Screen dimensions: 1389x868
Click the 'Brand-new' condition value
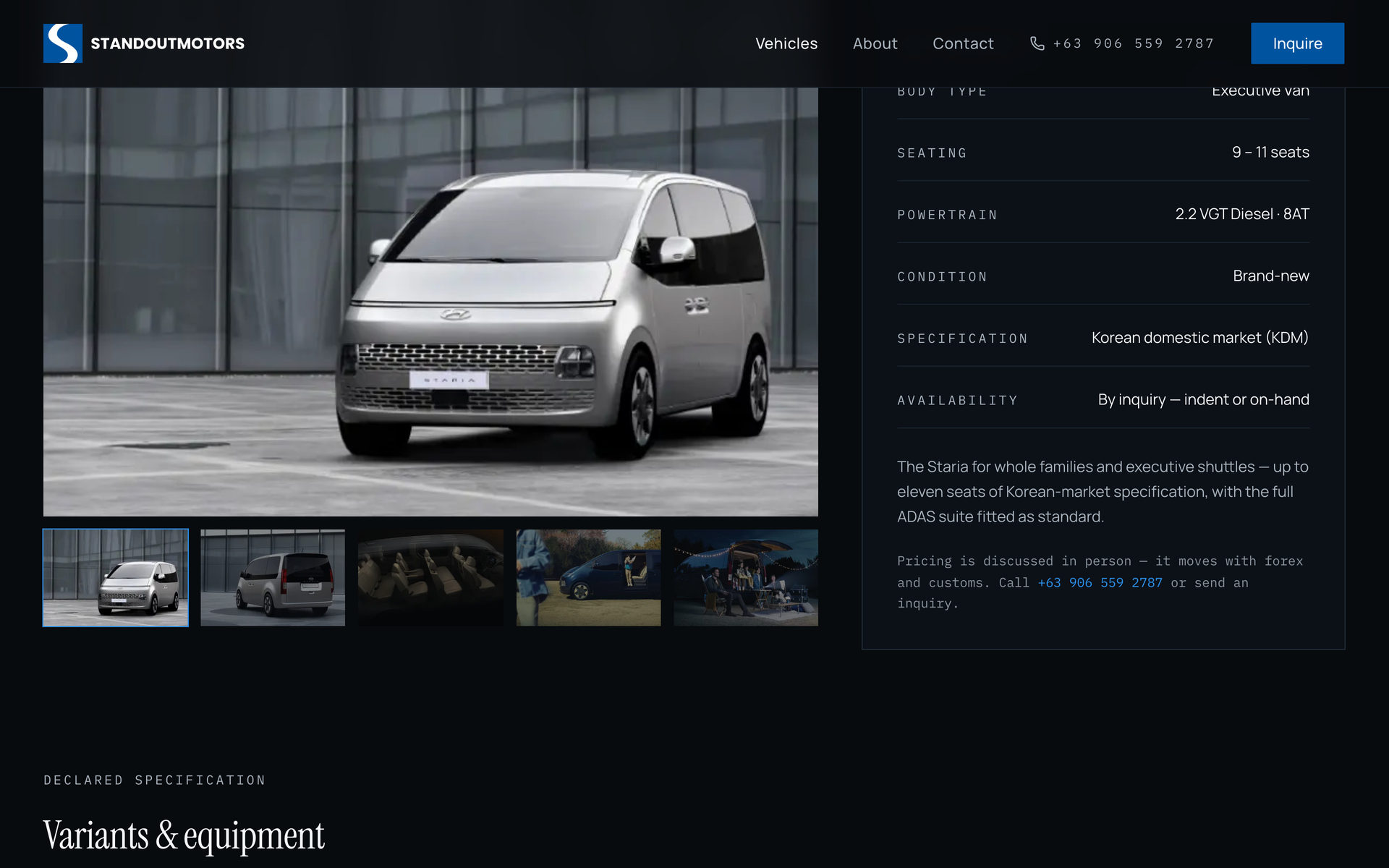(1271, 276)
